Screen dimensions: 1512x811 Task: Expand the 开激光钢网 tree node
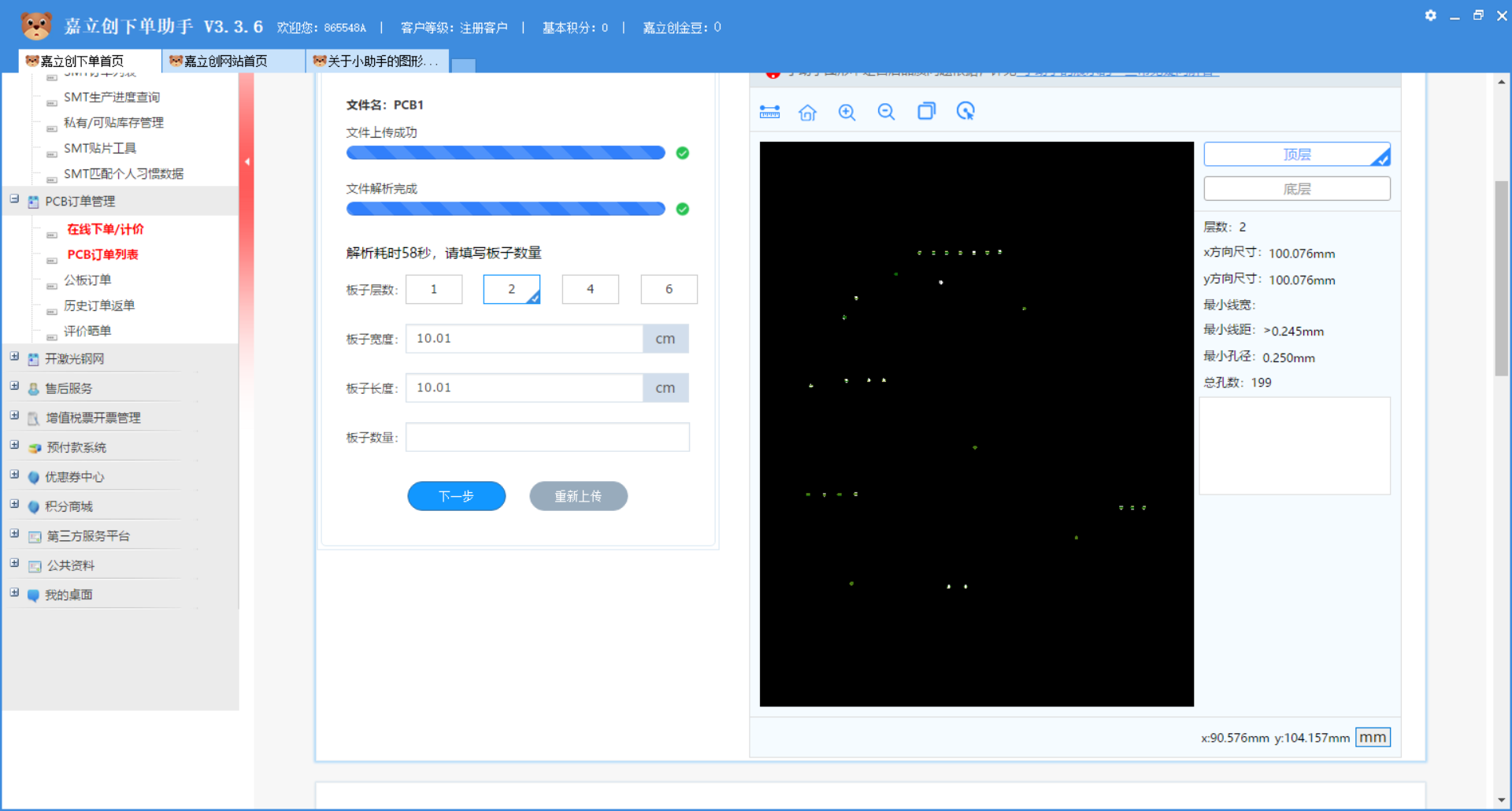point(14,357)
